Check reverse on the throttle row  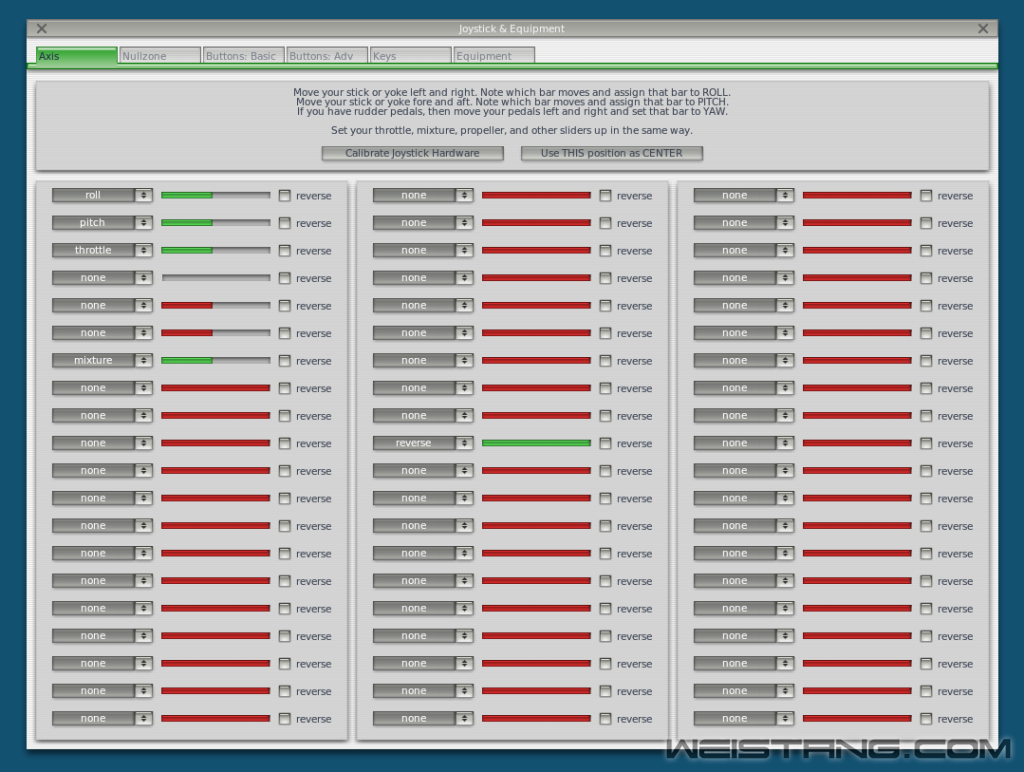coord(285,250)
